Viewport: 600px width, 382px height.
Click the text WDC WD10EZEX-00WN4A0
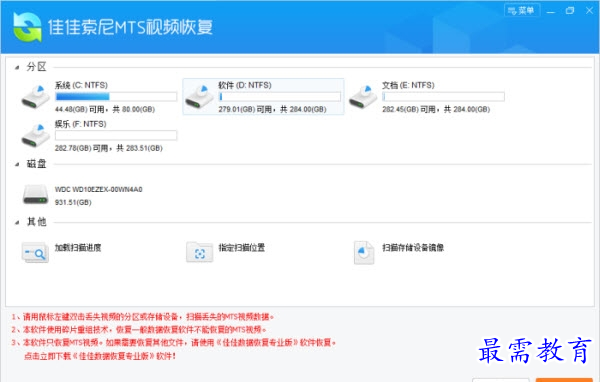[98, 189]
